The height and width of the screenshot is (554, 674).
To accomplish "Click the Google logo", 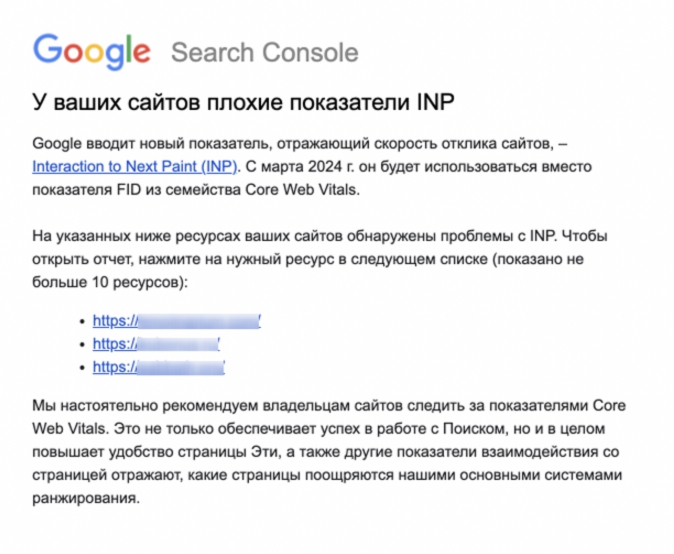I will 92,51.
